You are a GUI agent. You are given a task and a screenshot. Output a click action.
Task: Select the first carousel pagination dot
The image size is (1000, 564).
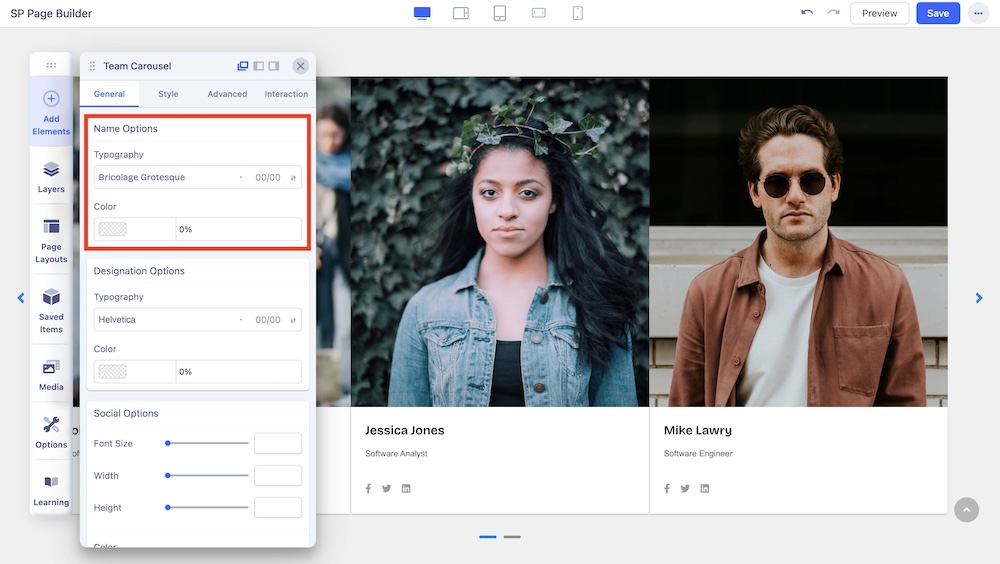(488, 537)
